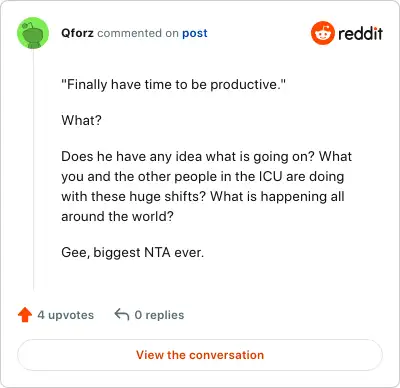Image resolution: width=400 pixels, height=388 pixels.
Task: Click 'Gee, biggest NTA ever.' sentence
Action: point(133,252)
